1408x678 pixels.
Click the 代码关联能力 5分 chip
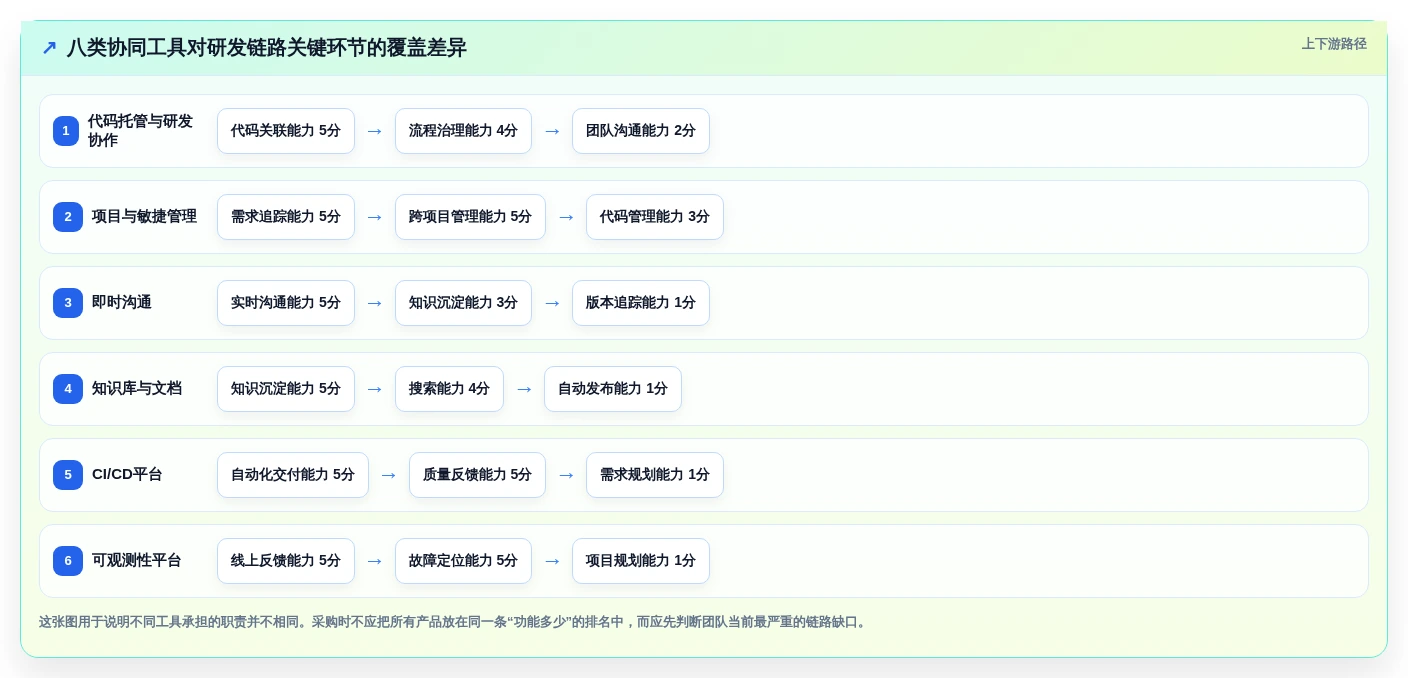click(x=286, y=131)
